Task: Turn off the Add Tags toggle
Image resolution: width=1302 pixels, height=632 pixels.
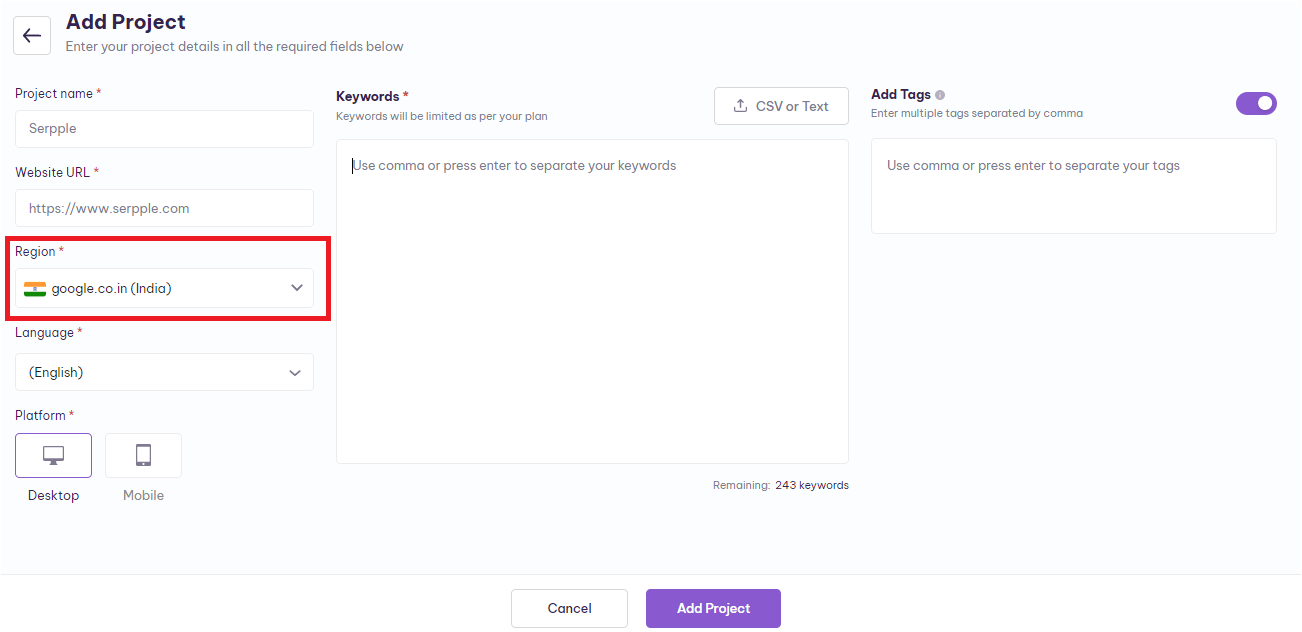Action: tap(1256, 103)
